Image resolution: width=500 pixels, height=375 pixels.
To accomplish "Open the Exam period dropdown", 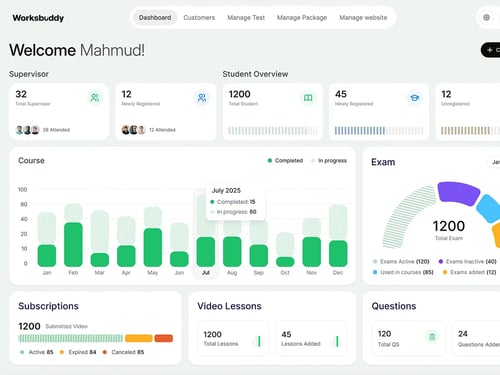I will click(494, 162).
